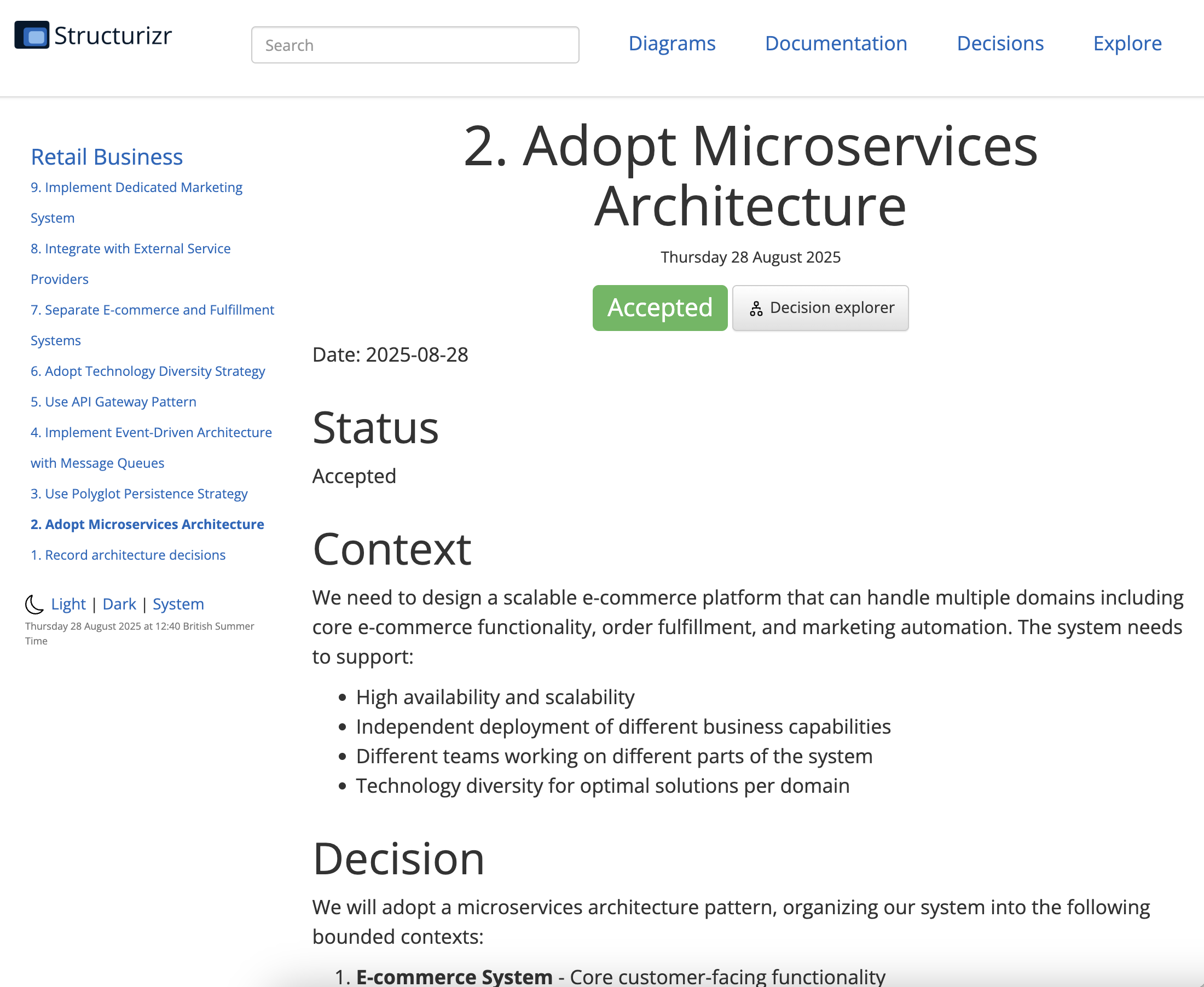Click the 'Accepted' text under Status heading
This screenshot has width=1204, height=987.
tap(354, 476)
